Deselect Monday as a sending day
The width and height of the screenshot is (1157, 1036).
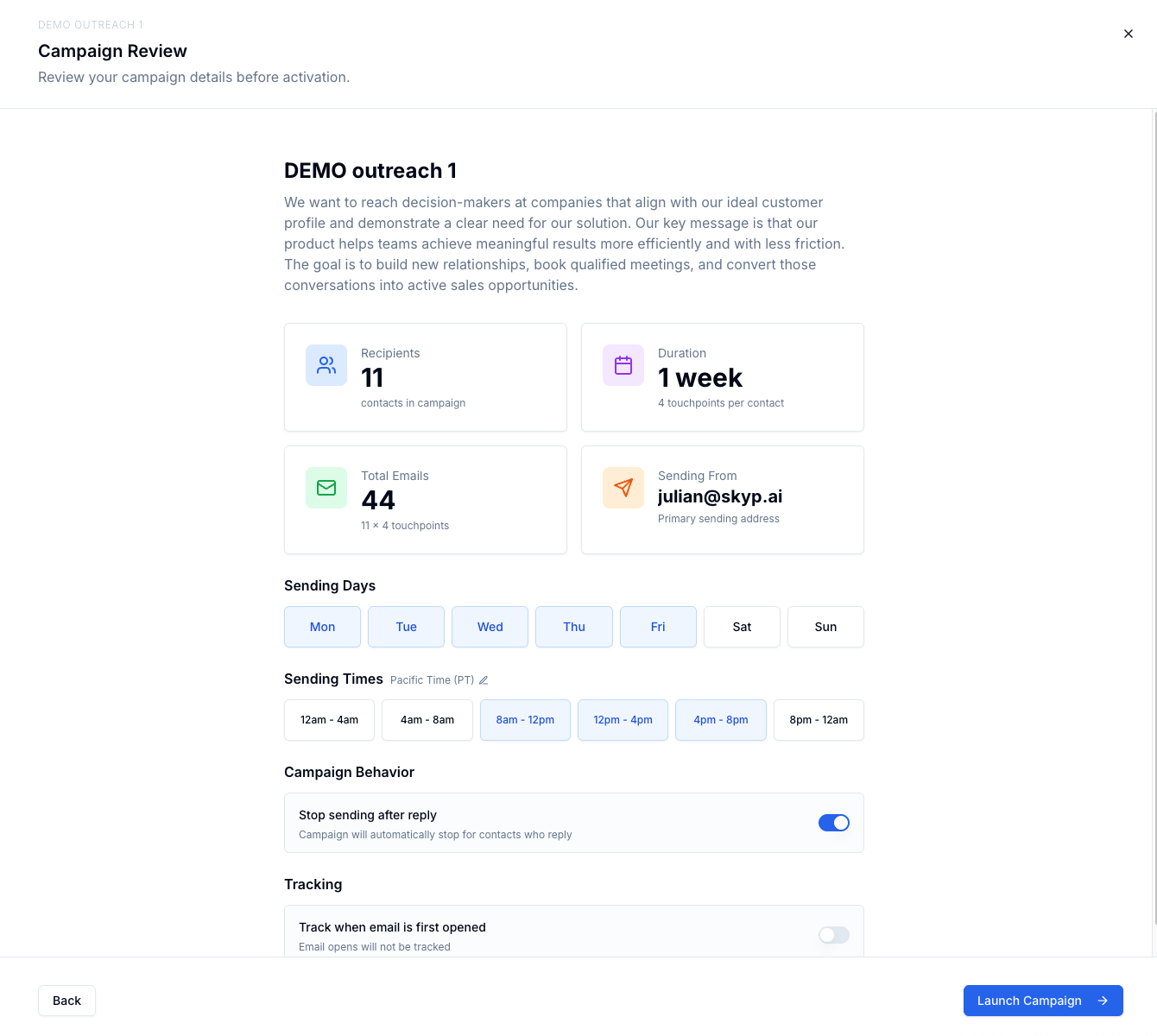322,627
